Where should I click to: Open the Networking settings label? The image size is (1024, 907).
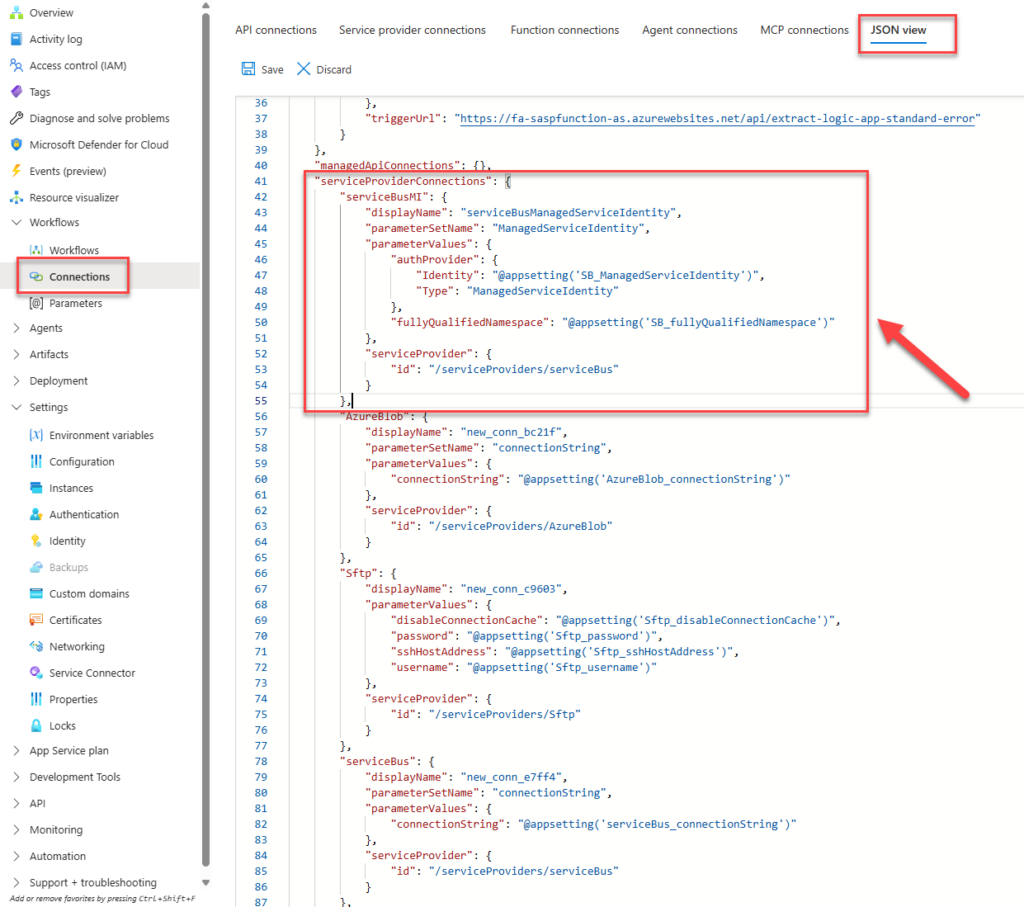tap(77, 646)
